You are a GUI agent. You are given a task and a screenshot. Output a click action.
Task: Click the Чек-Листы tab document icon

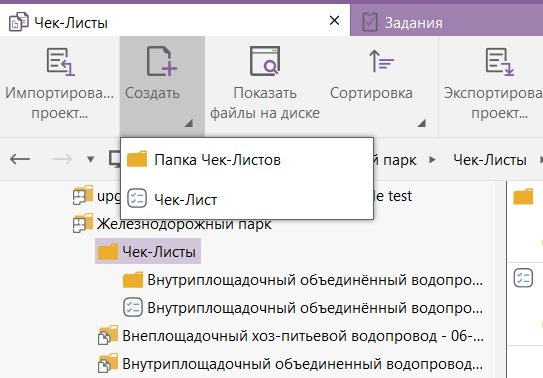tap(18, 21)
